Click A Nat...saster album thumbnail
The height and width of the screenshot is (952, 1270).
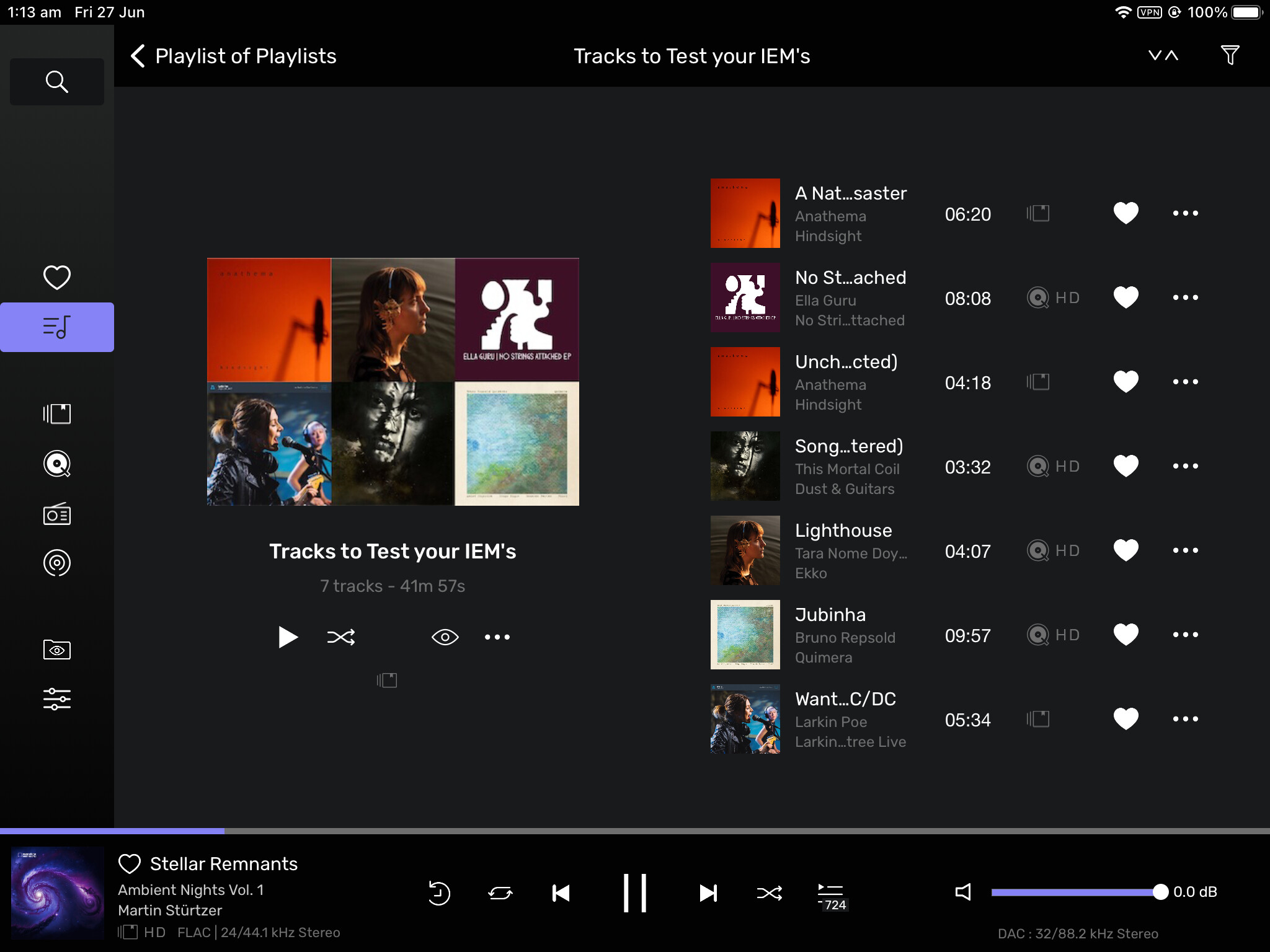745,213
